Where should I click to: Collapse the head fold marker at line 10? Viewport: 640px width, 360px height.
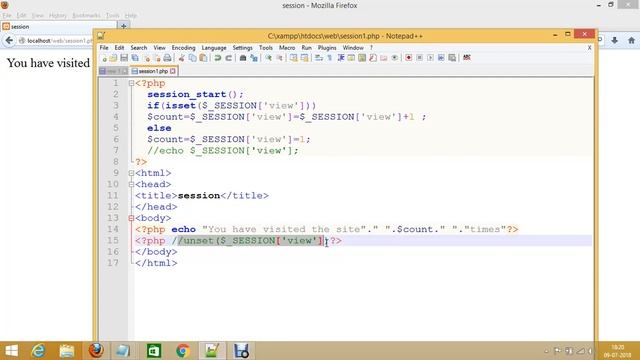click(x=131, y=184)
